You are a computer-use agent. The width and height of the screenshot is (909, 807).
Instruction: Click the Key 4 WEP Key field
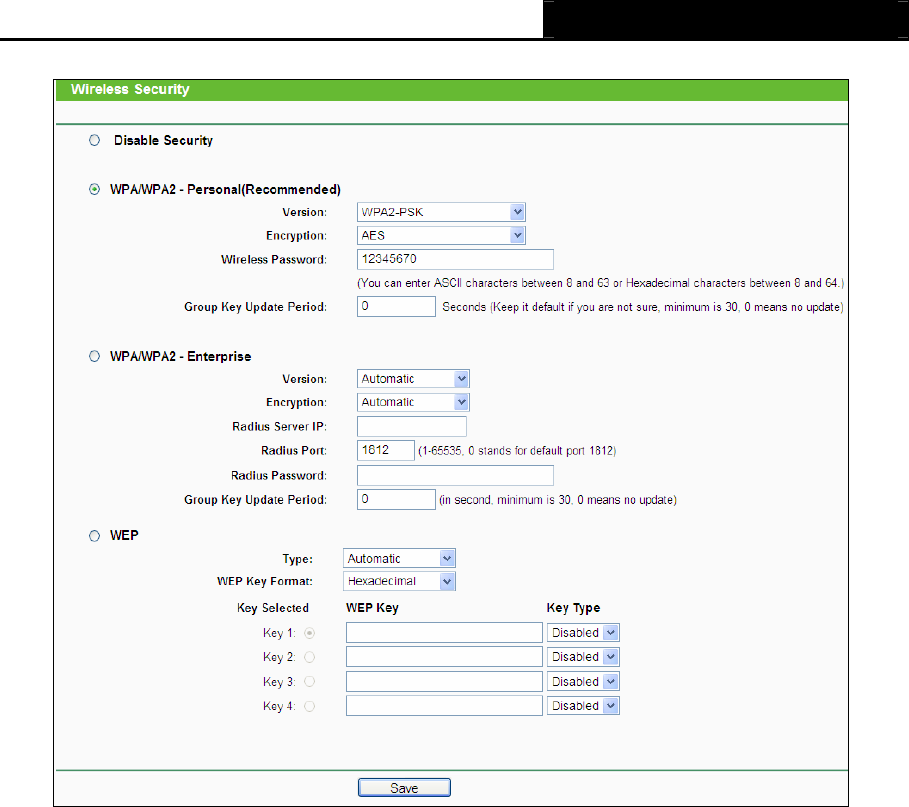[x=444, y=706]
